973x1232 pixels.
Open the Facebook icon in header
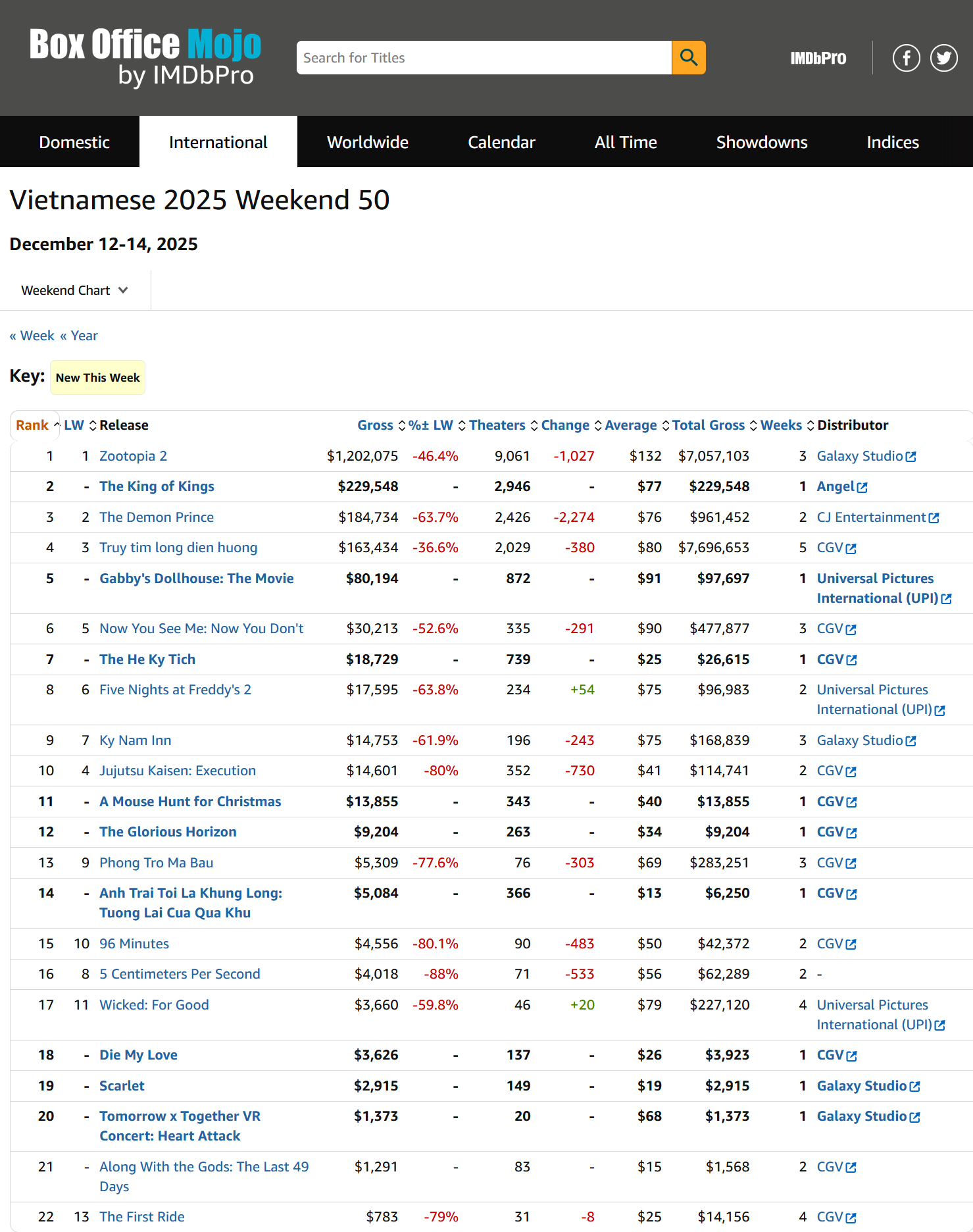tap(906, 58)
